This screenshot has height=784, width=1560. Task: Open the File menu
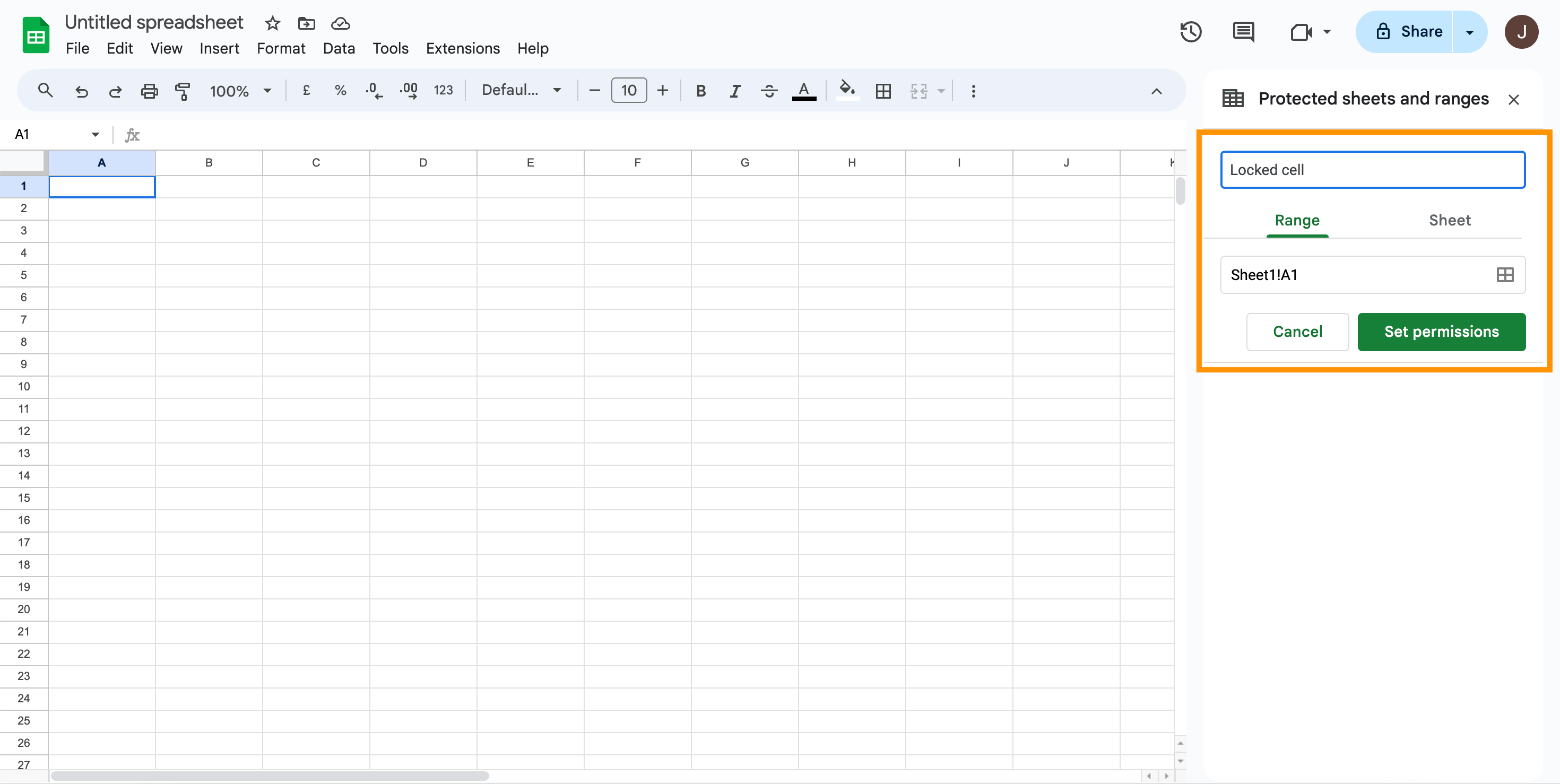(x=77, y=48)
